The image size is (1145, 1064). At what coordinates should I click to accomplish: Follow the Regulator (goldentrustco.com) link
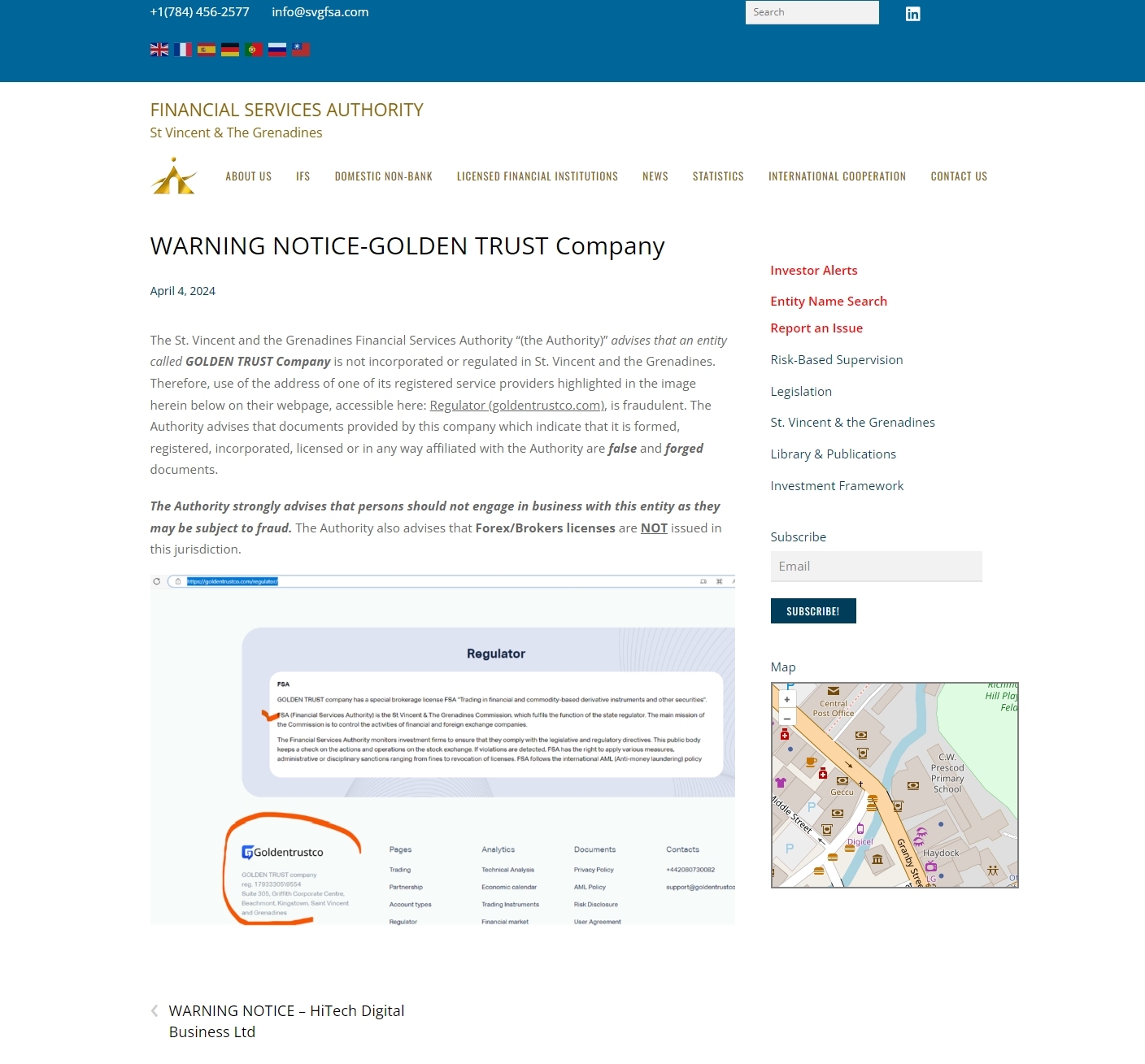coord(516,406)
